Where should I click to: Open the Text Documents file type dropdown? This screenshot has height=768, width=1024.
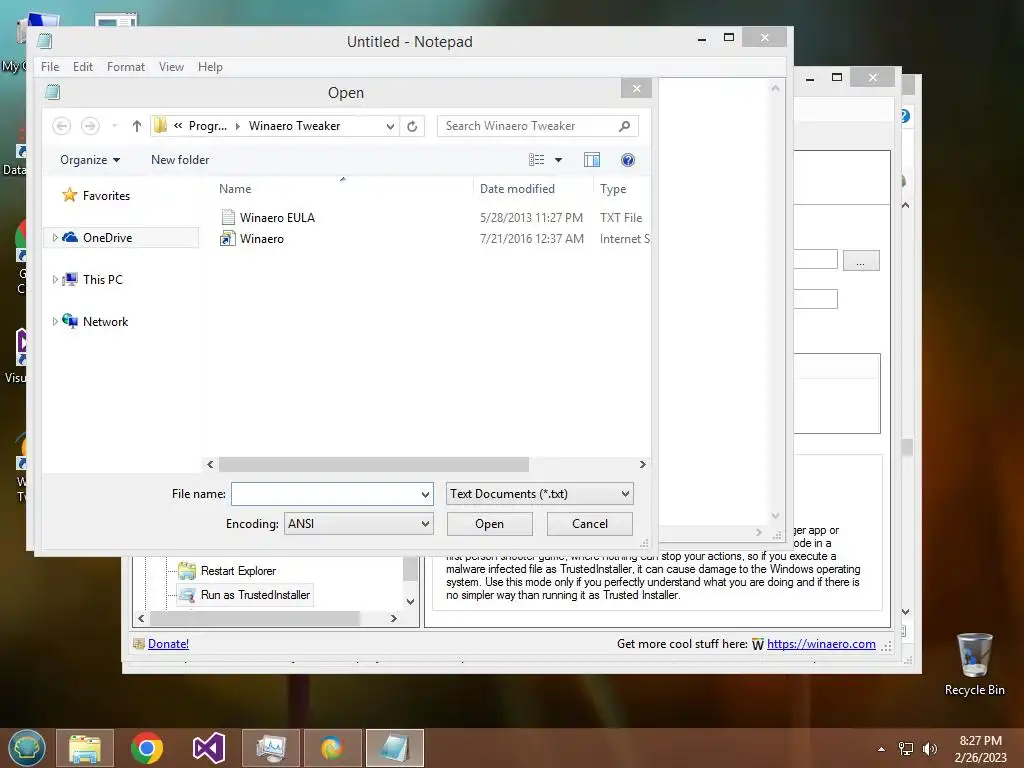[x=539, y=494]
